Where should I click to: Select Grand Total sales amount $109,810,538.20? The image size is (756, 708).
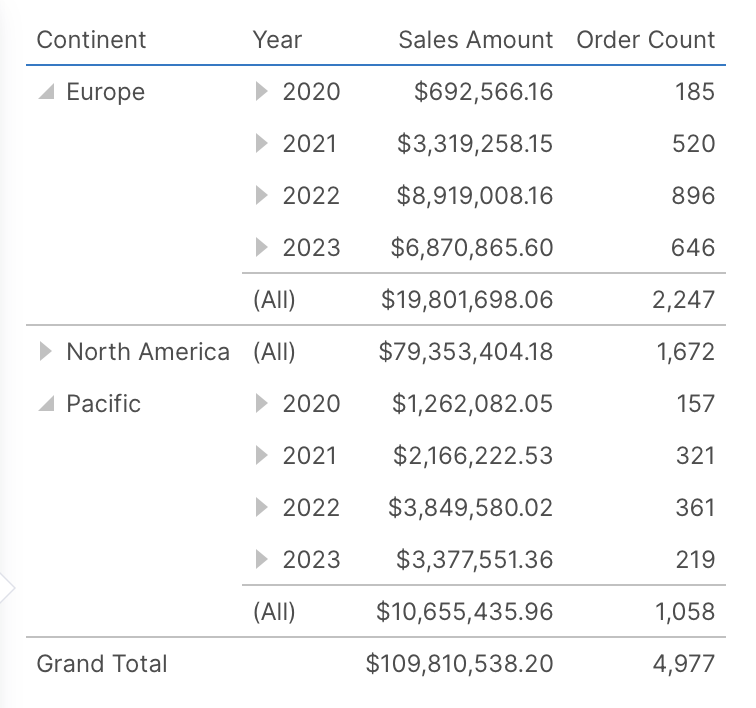[x=459, y=664]
